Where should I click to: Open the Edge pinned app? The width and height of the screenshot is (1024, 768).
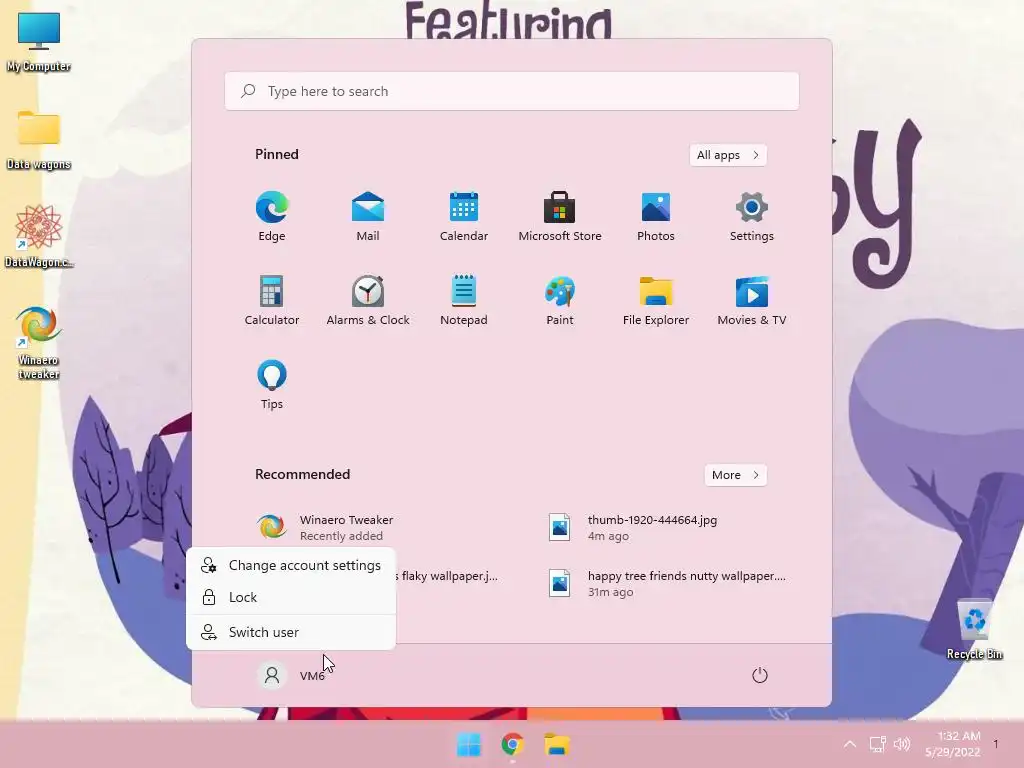272,217
